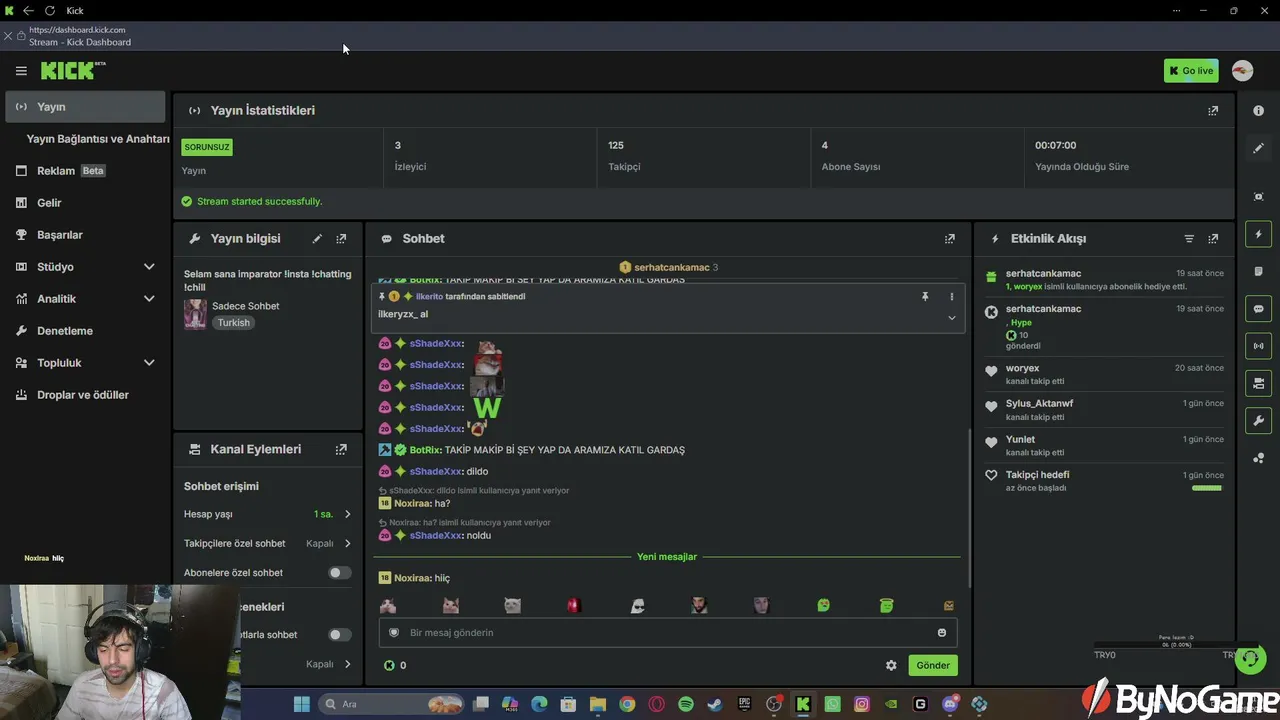Click BotRix username in chat
This screenshot has width=1280, height=720.
coord(425,450)
